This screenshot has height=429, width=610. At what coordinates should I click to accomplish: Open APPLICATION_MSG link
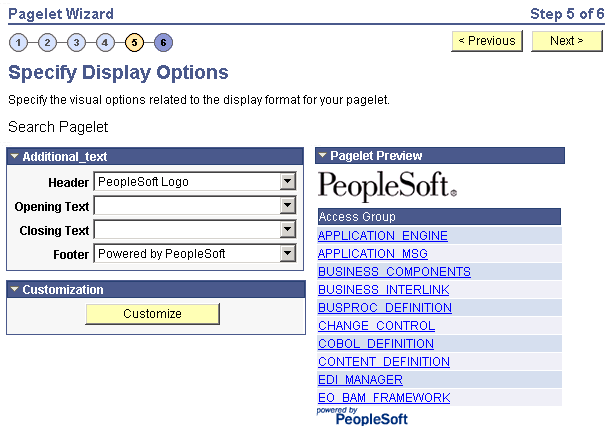click(x=373, y=254)
